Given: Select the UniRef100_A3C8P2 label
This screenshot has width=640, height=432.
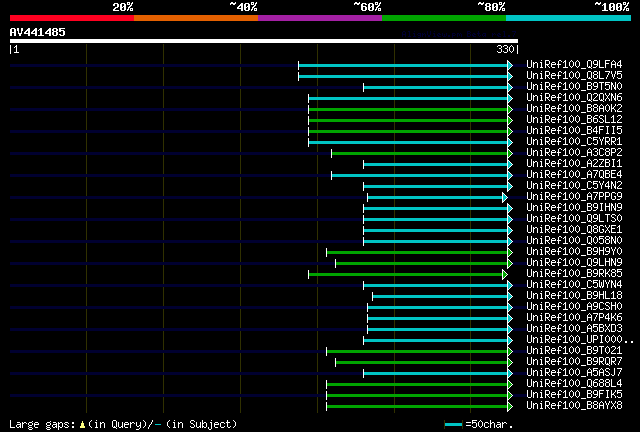Looking at the screenshot, I should pos(574,153).
